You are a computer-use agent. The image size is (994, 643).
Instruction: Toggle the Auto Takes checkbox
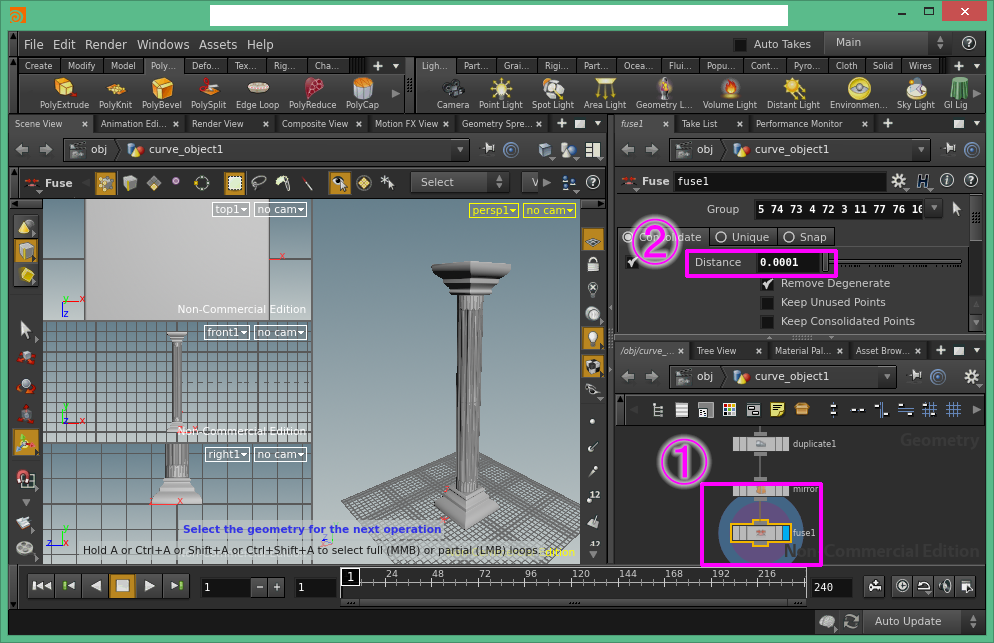pyautogui.click(x=740, y=45)
